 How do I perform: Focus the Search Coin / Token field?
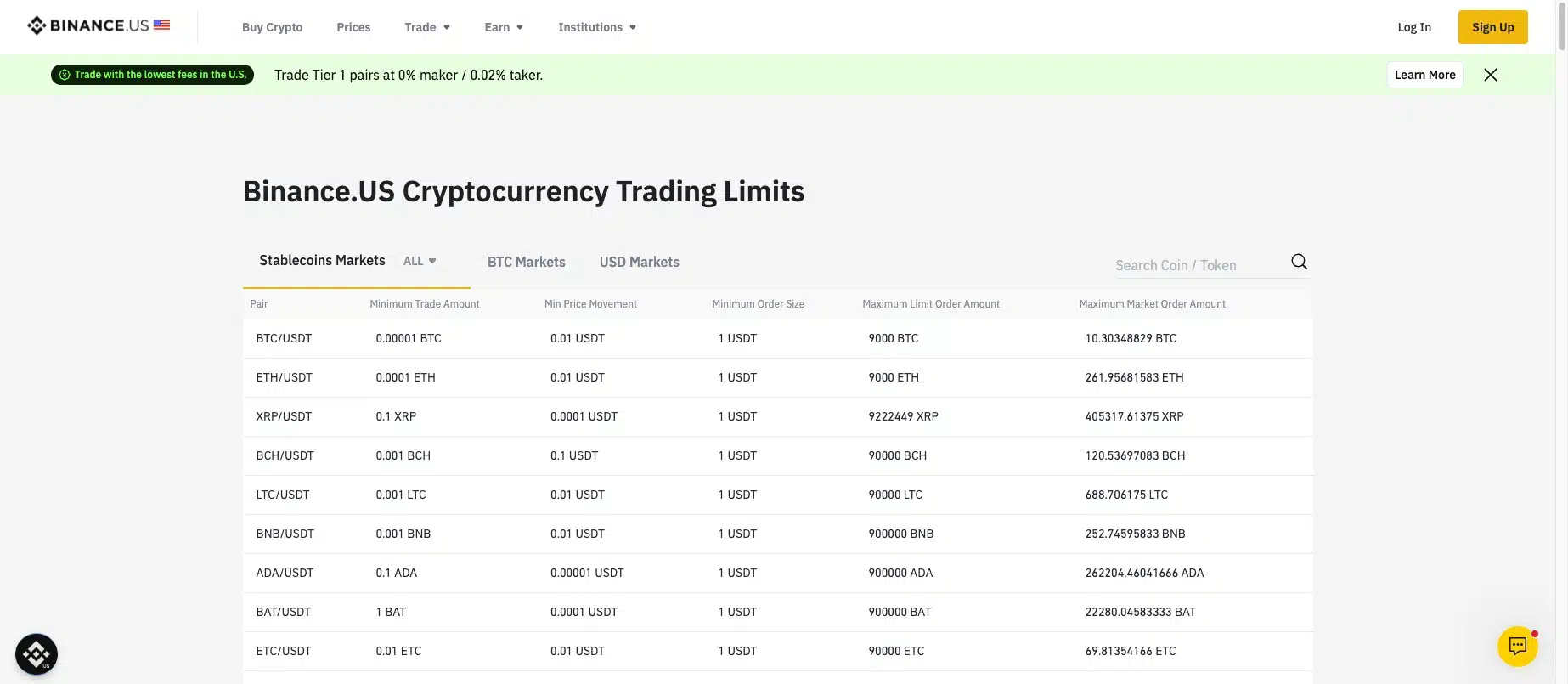(x=1198, y=265)
